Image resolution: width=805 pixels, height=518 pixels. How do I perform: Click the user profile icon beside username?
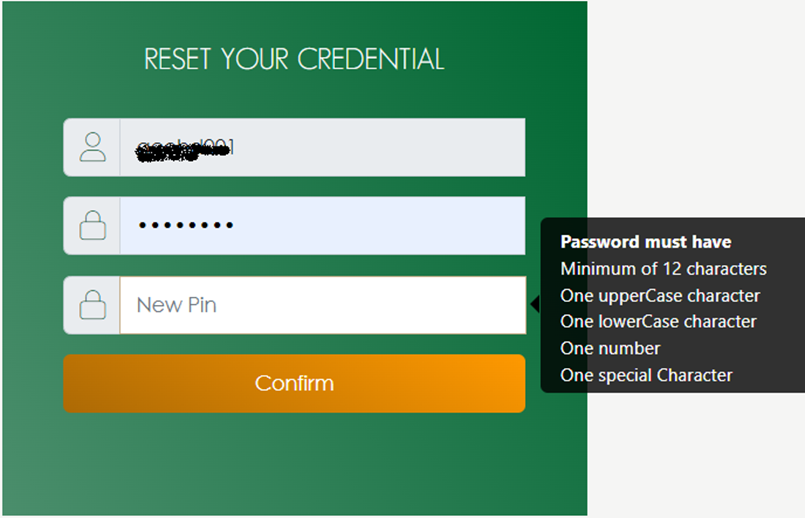(x=92, y=147)
